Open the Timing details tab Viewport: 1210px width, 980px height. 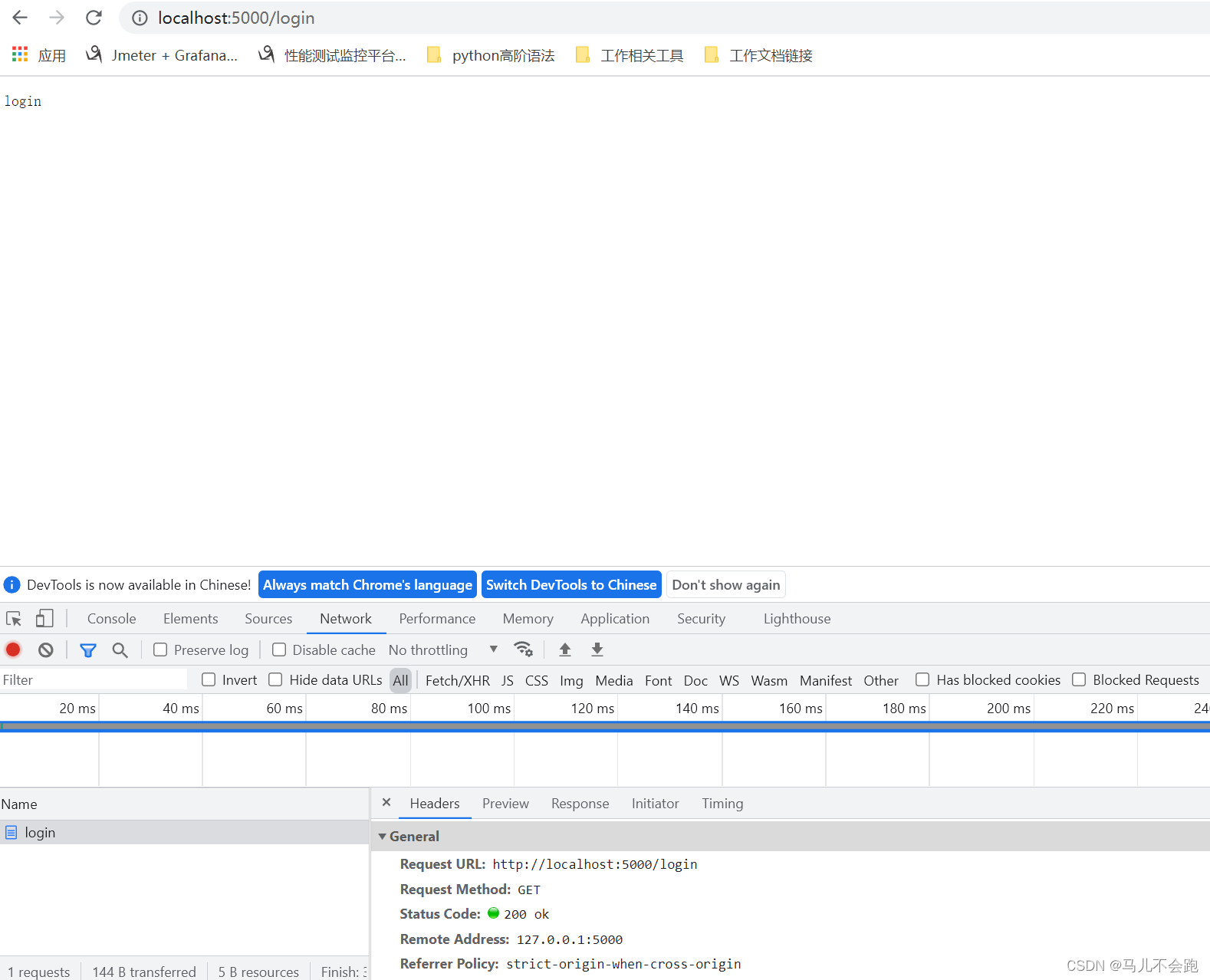pos(722,804)
